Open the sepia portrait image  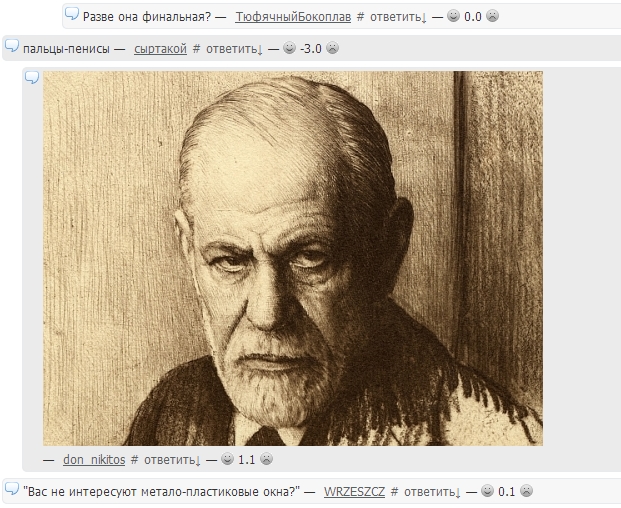293,258
